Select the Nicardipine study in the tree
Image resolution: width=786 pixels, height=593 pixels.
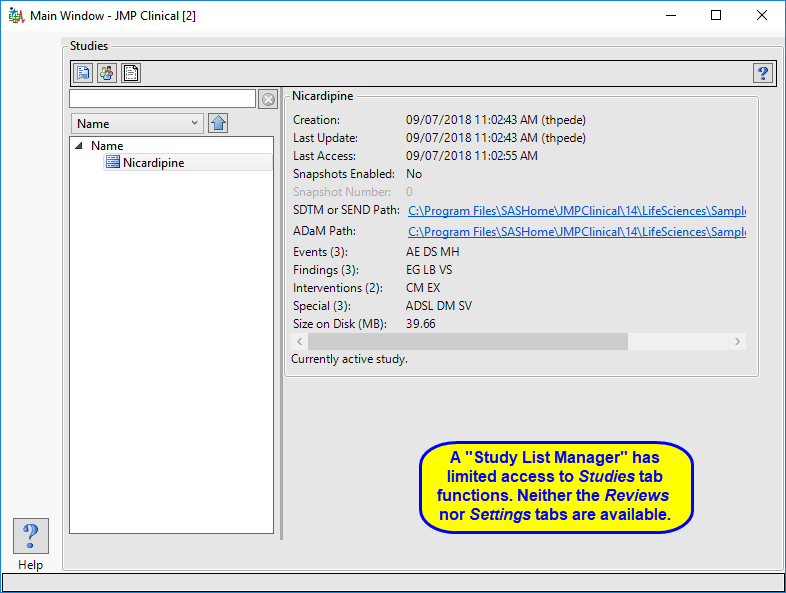(188, 162)
